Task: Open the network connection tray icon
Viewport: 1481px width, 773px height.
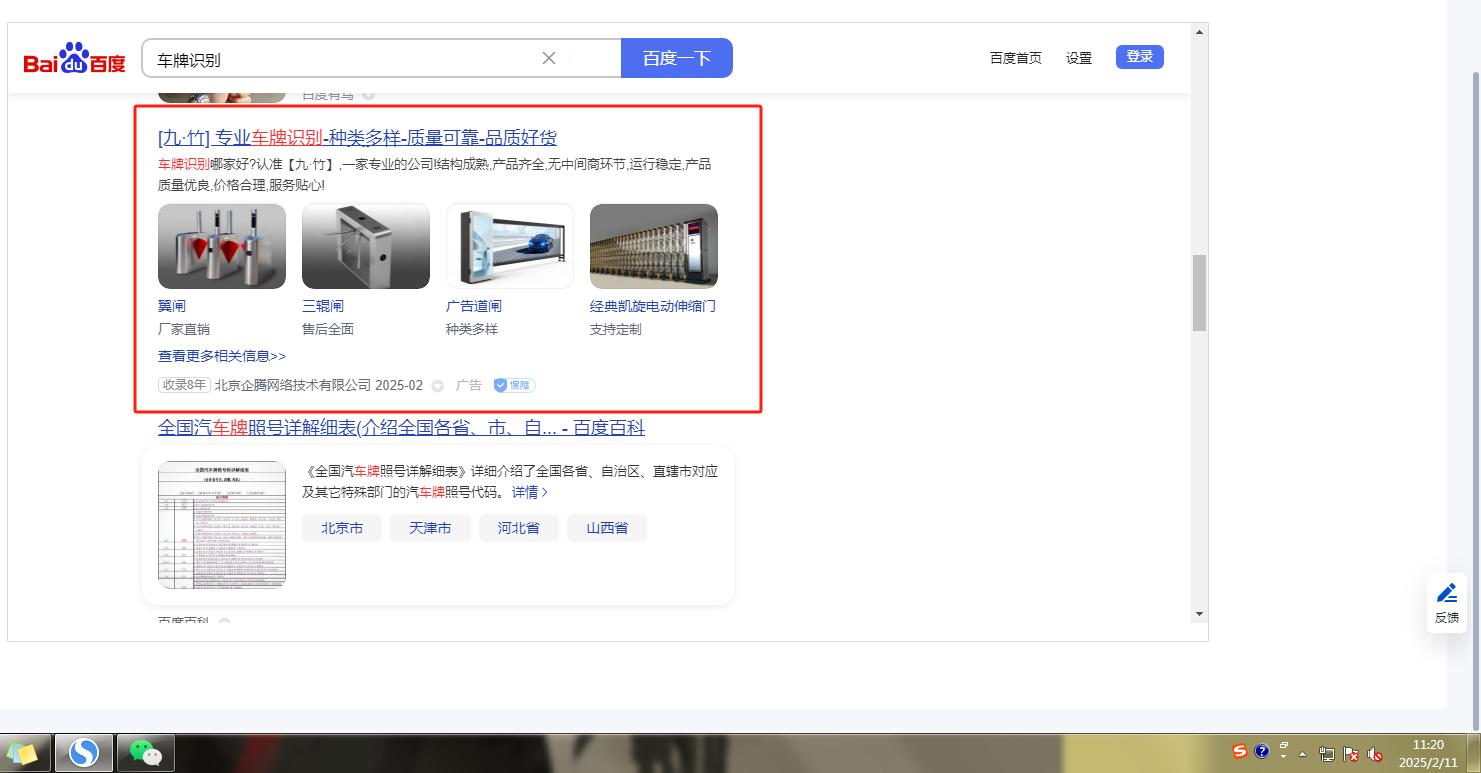Action: [1328, 754]
